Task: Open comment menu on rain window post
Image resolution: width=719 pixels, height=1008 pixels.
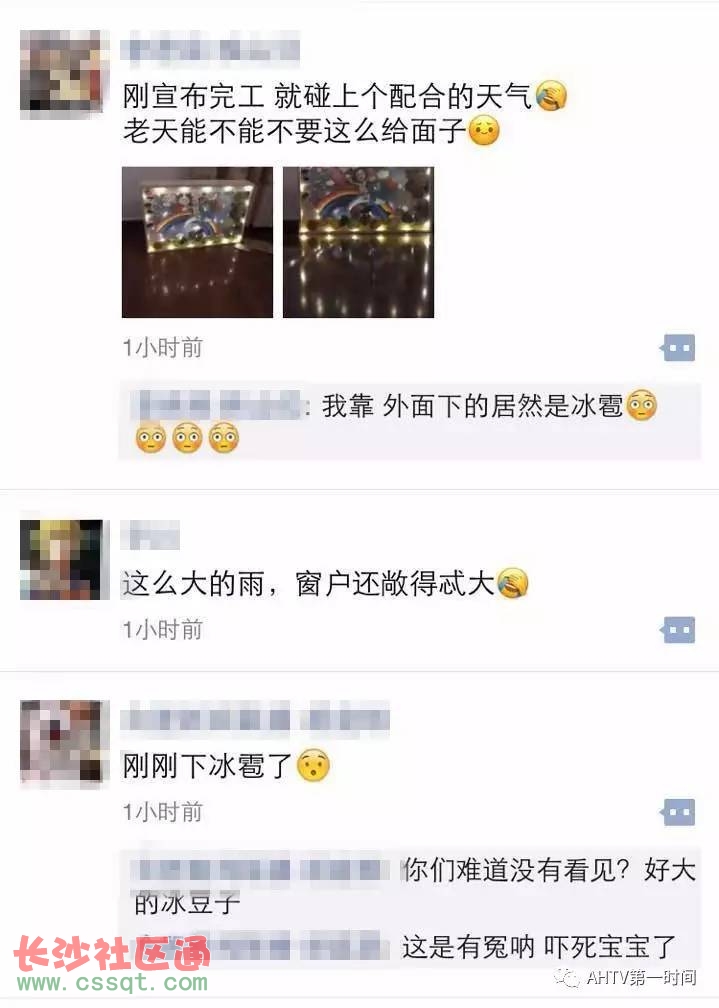Action: tap(678, 630)
